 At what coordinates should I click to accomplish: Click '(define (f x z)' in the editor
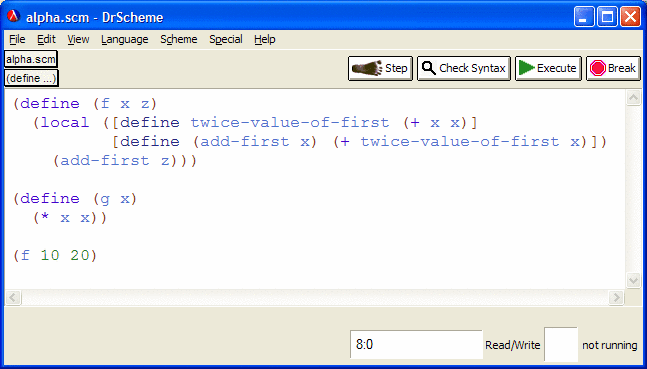click(x=85, y=104)
